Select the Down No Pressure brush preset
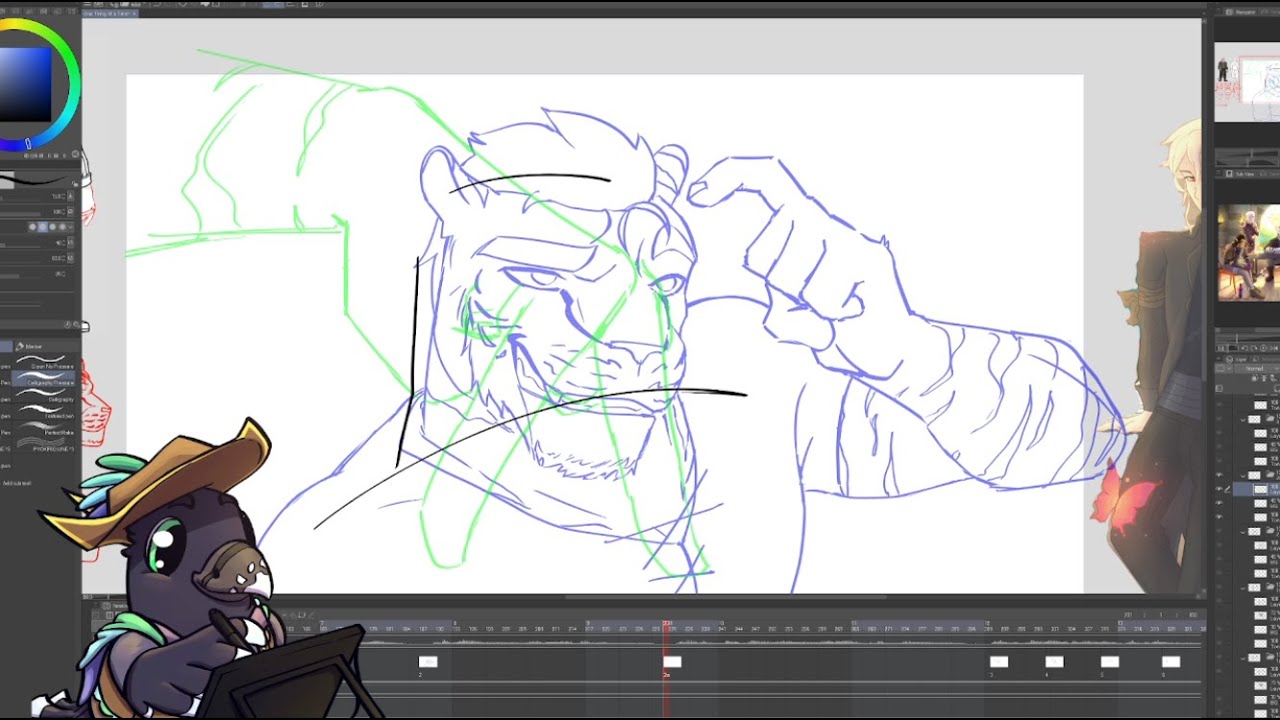This screenshot has height=720, width=1280. tap(44, 362)
